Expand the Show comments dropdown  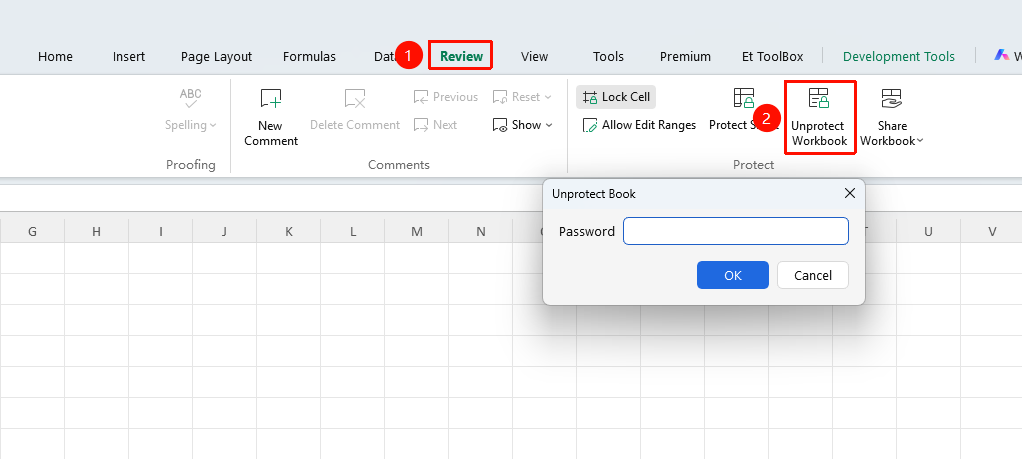[x=549, y=125]
